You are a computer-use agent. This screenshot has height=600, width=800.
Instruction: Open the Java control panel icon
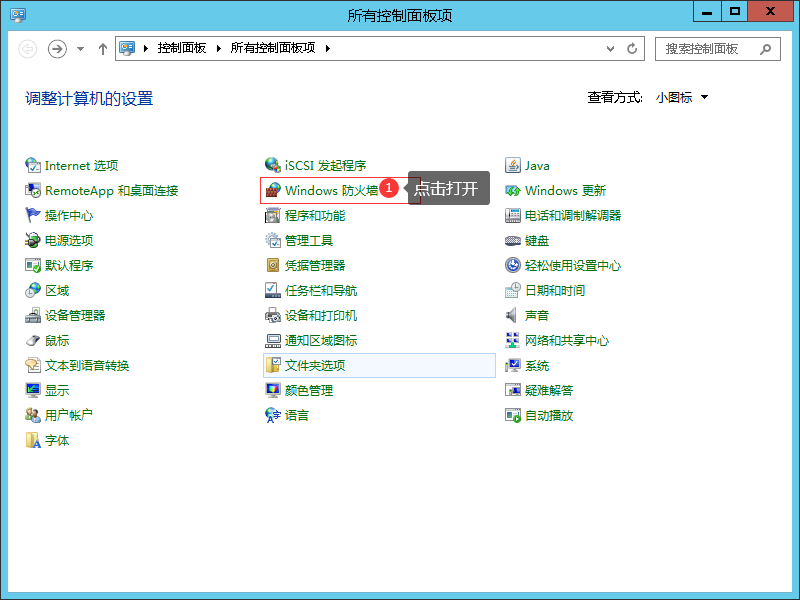(x=513, y=166)
